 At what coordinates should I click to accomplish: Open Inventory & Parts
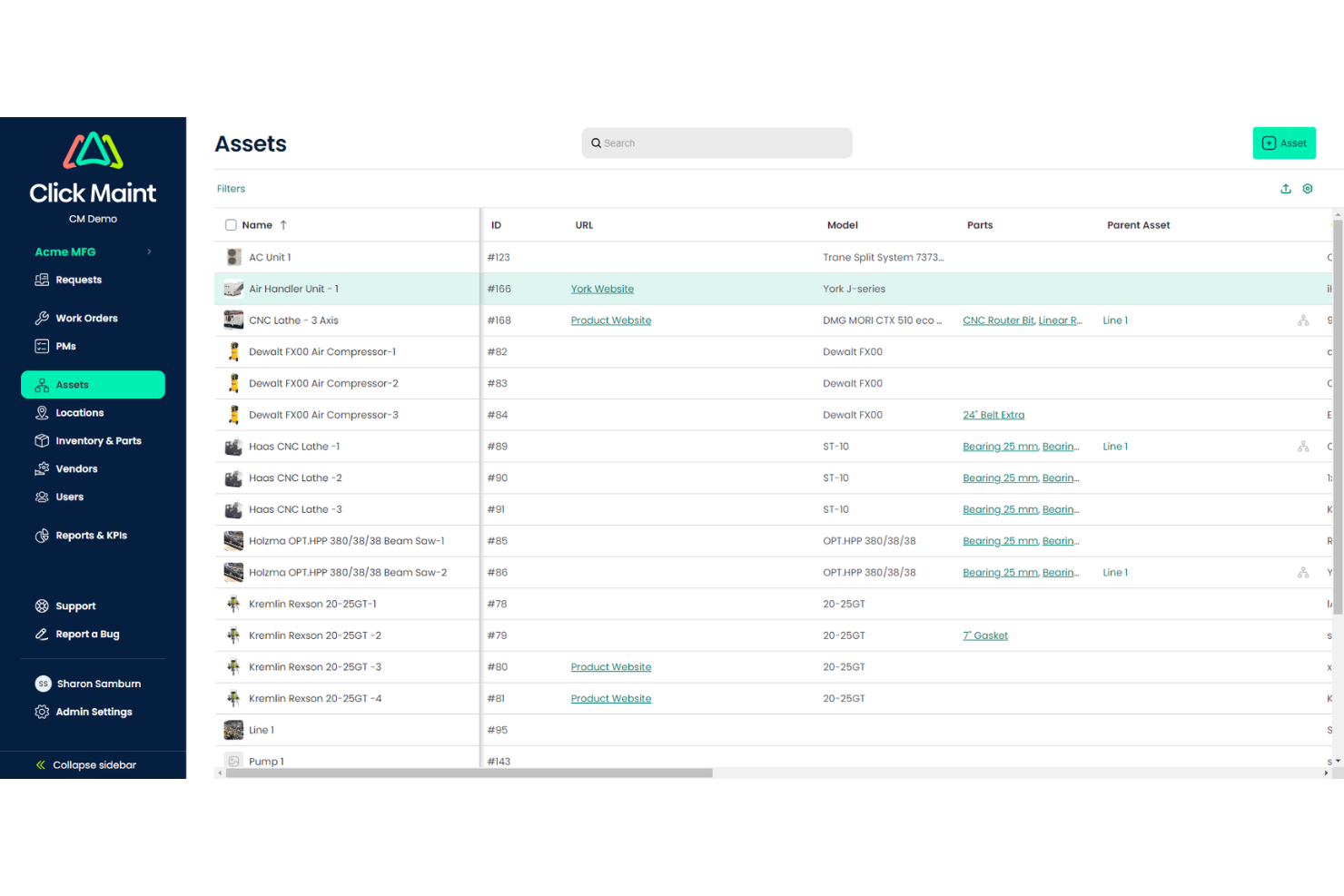point(98,441)
